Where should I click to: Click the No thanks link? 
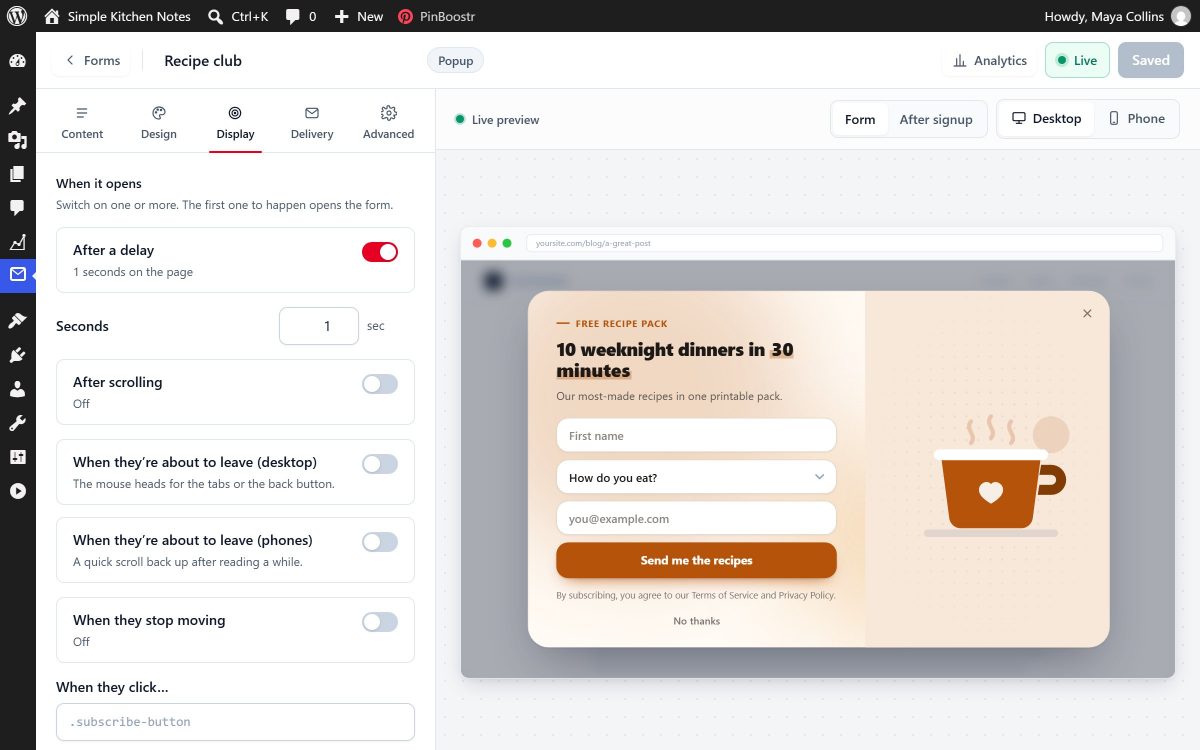coord(696,621)
